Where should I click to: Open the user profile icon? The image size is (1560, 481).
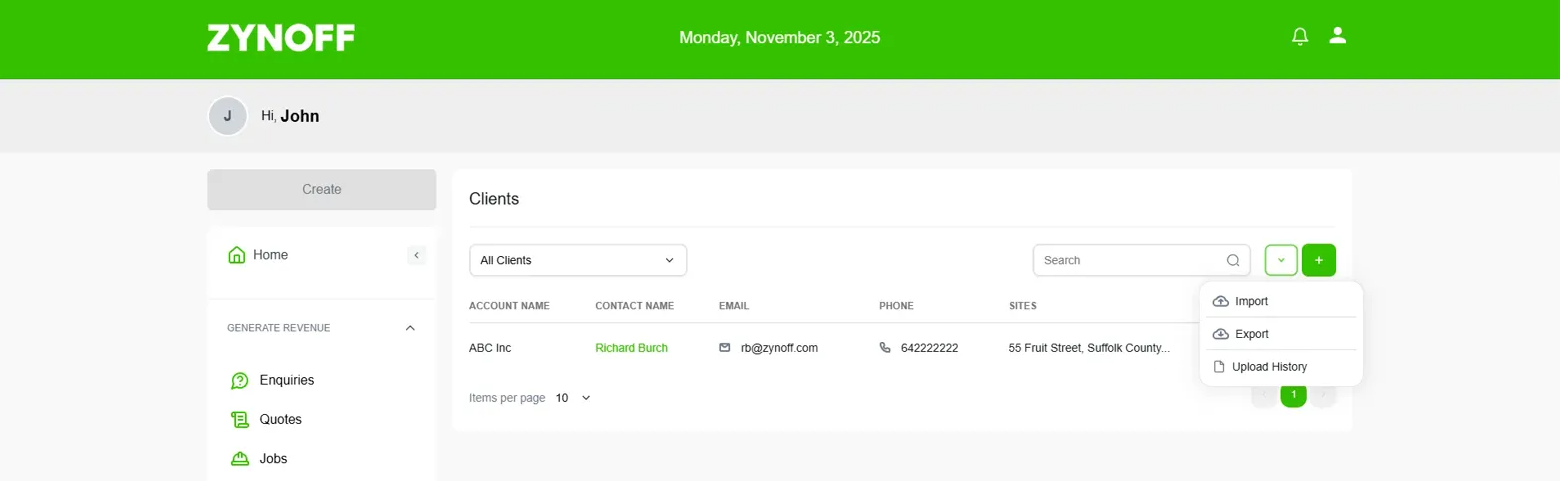pyautogui.click(x=1338, y=36)
